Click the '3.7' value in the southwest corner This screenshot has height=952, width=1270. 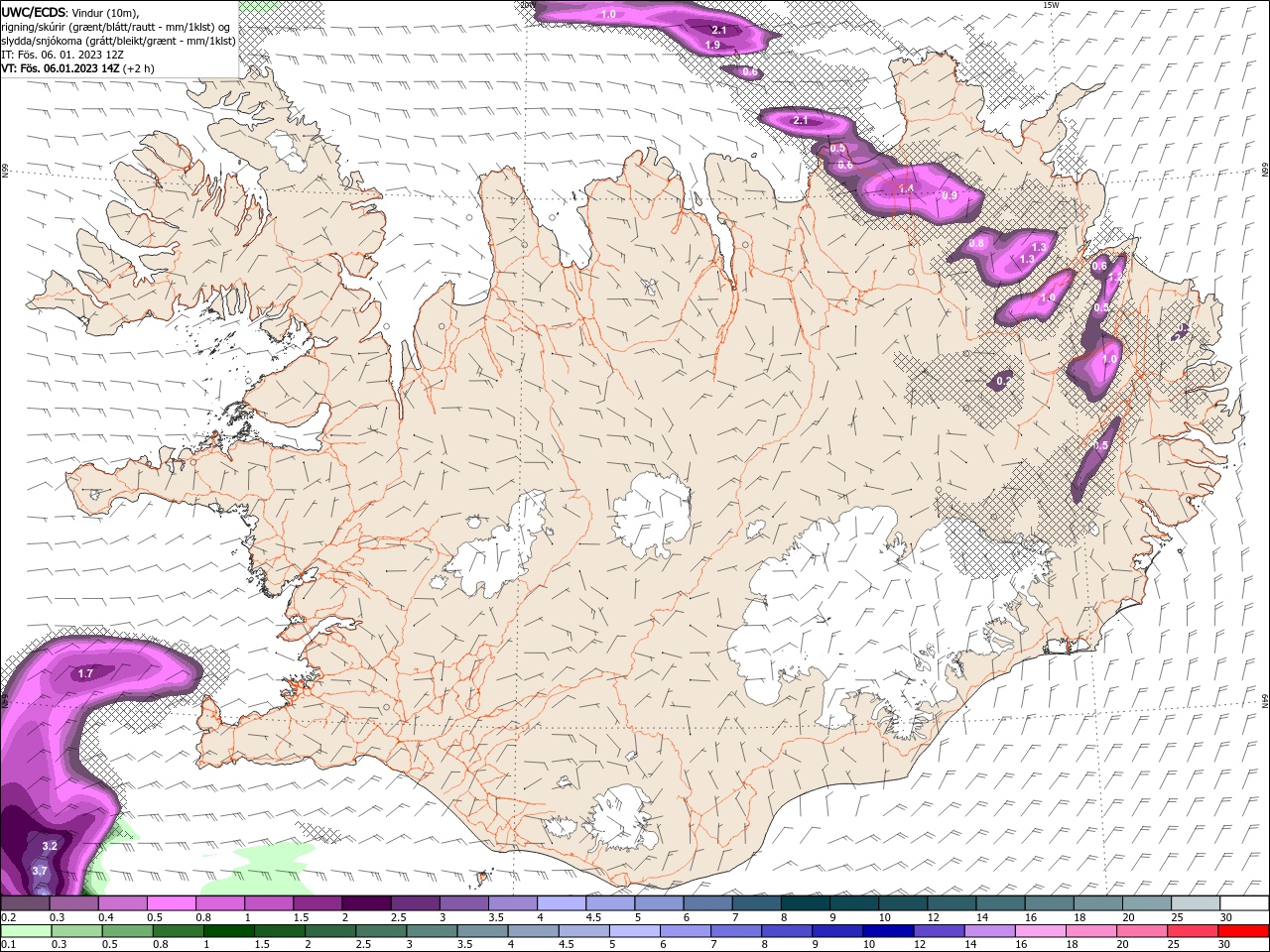[x=40, y=871]
